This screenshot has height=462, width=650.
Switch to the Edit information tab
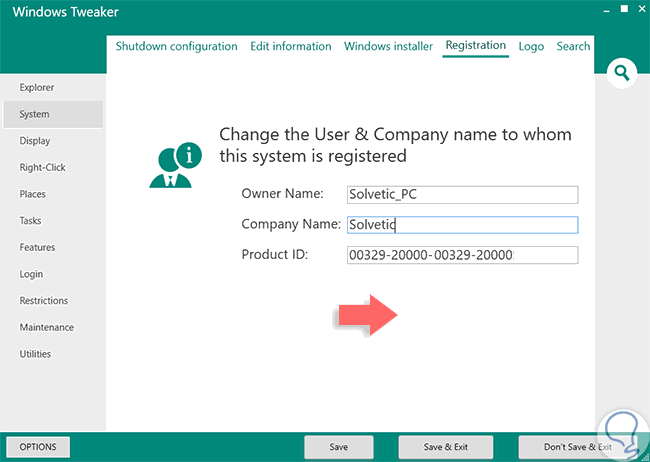tap(291, 46)
